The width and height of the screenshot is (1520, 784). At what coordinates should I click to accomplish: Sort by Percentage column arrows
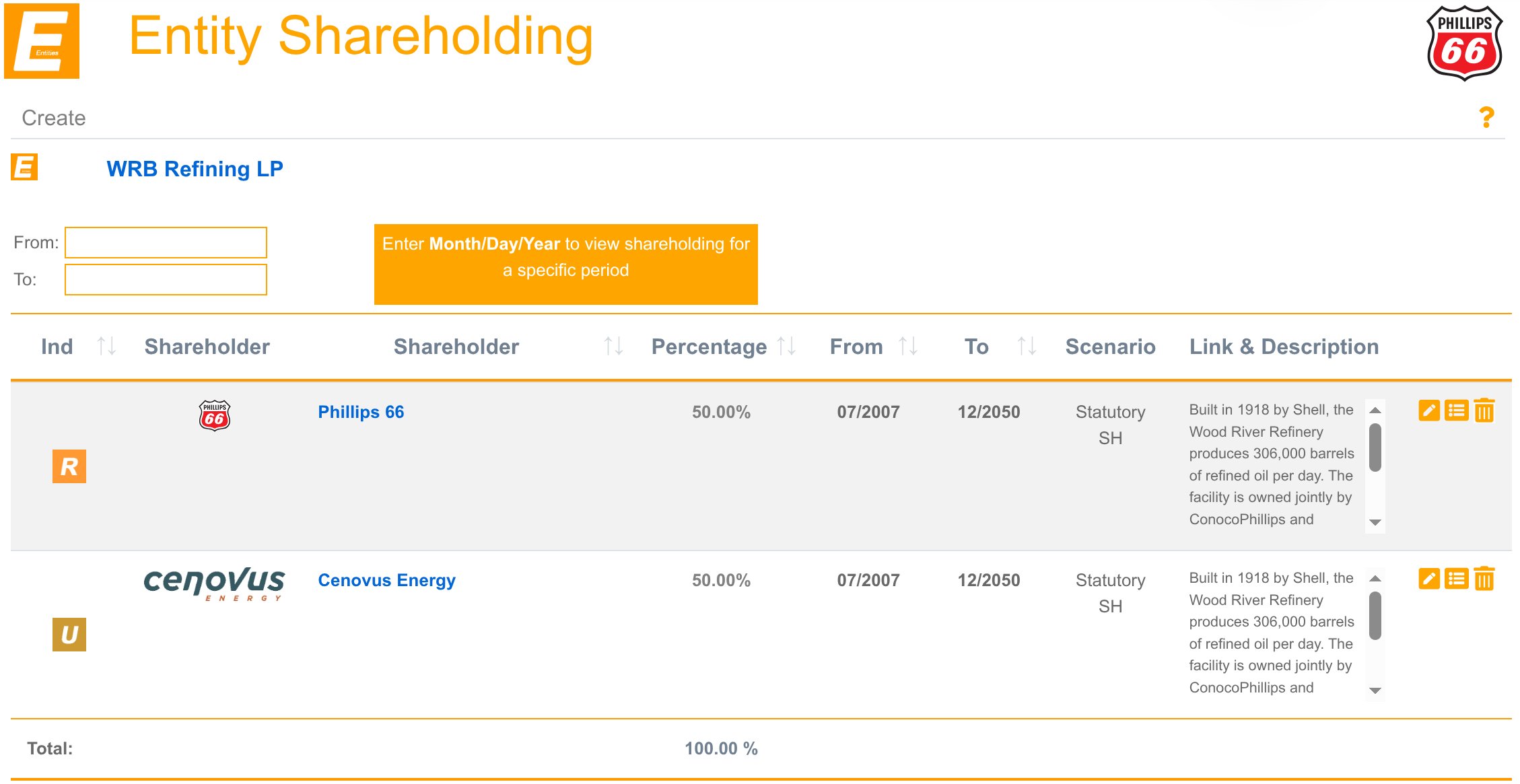point(786,346)
